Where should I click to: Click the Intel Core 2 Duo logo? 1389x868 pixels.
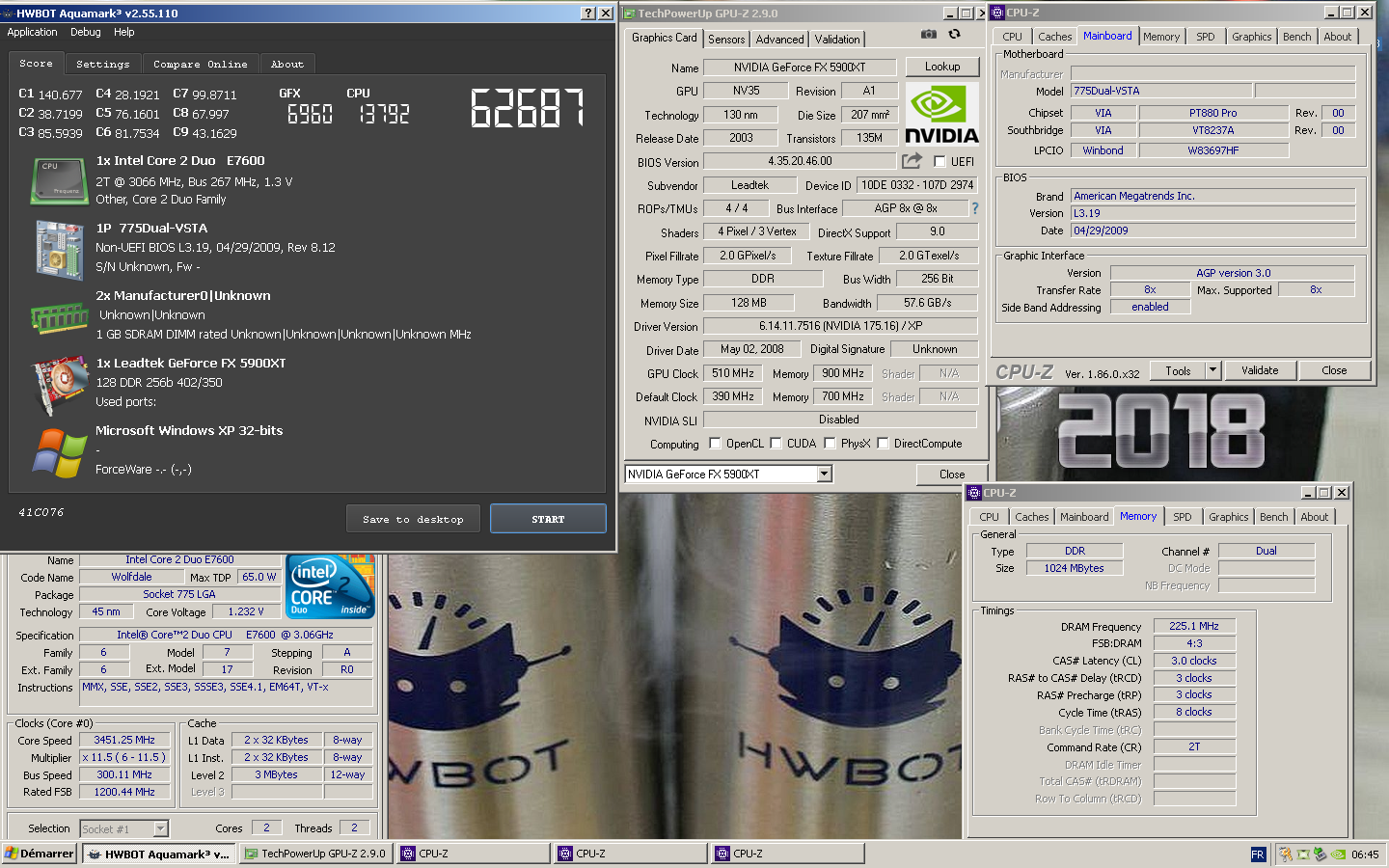[x=331, y=586]
